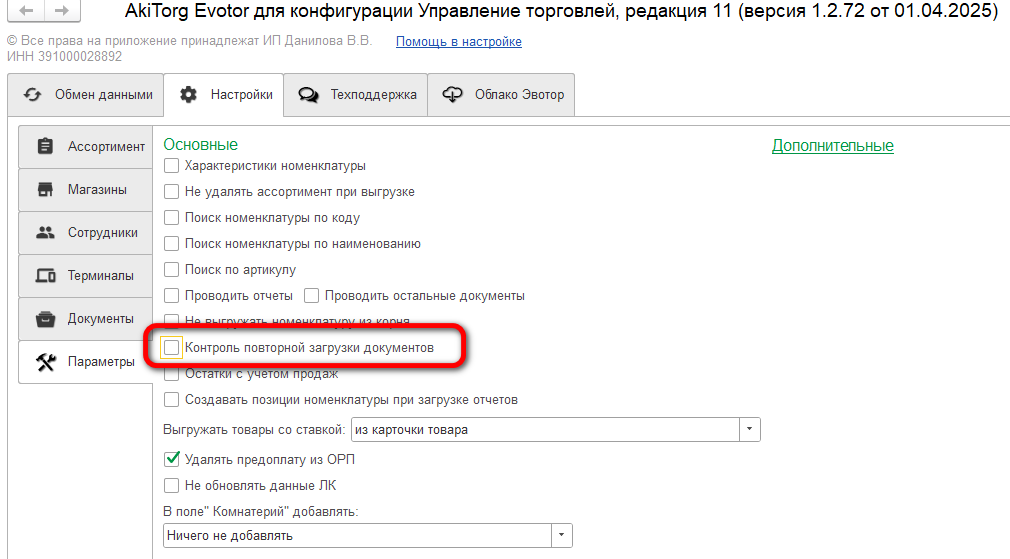Viewport: 1010px width, 559px height.
Task: Enable Поиск номенклатуры по коду
Action: click(x=171, y=218)
